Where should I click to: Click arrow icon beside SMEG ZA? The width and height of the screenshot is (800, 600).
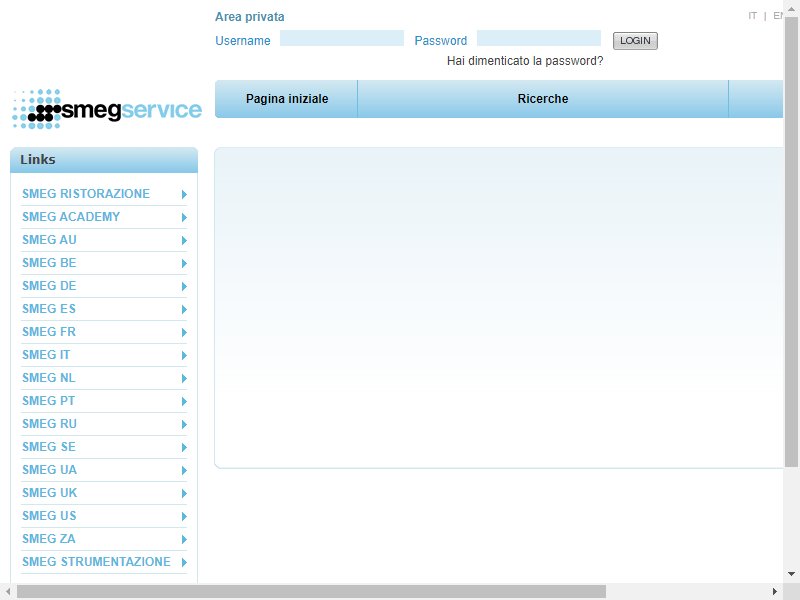pyautogui.click(x=184, y=539)
